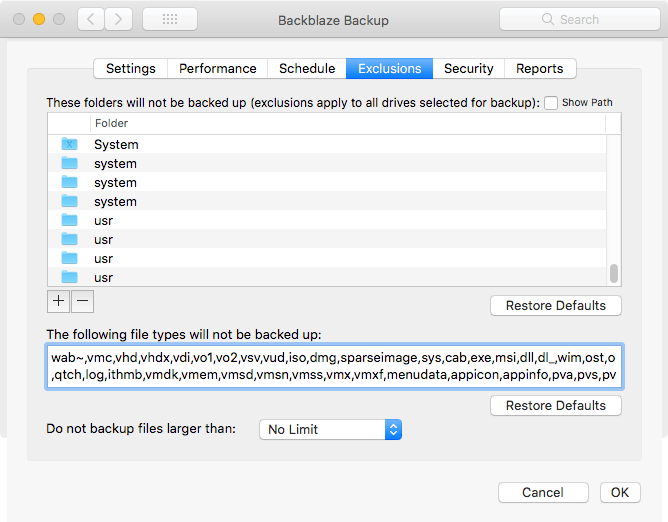Restore Defaults for excluded file types
The image size is (668, 522).
(556, 405)
